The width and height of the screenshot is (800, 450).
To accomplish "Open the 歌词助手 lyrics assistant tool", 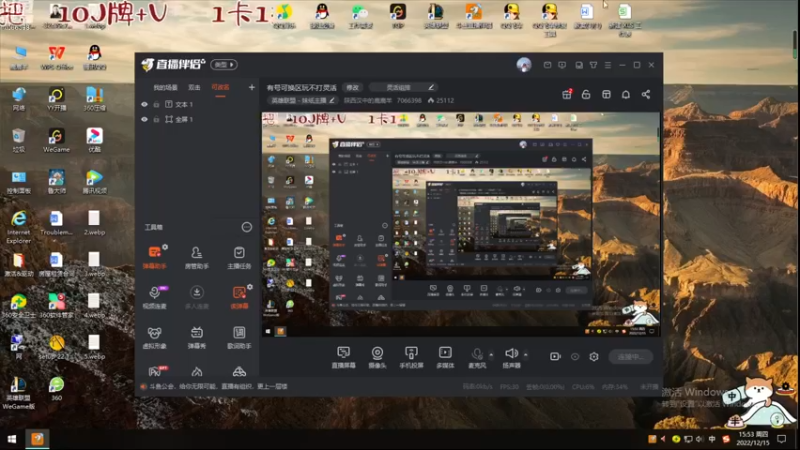I will (x=239, y=337).
